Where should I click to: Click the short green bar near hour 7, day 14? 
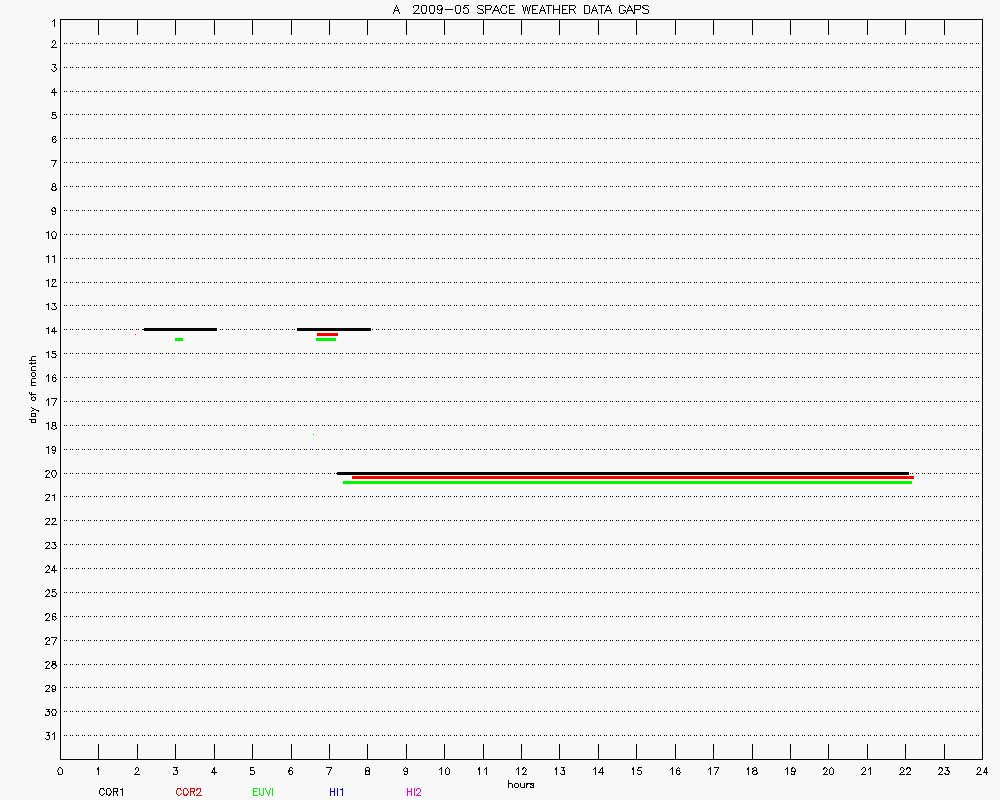(326, 339)
